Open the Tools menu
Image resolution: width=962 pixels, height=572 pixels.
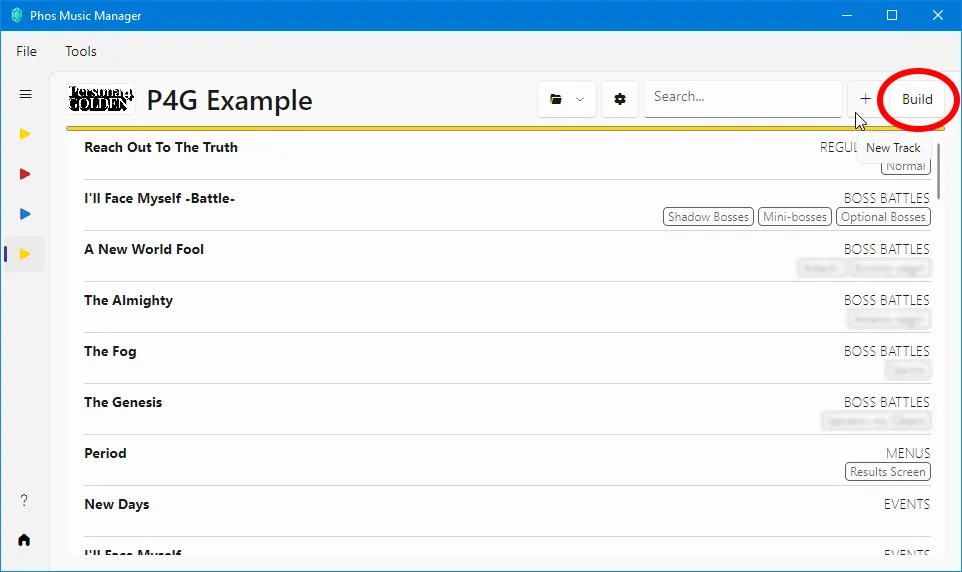coord(81,51)
